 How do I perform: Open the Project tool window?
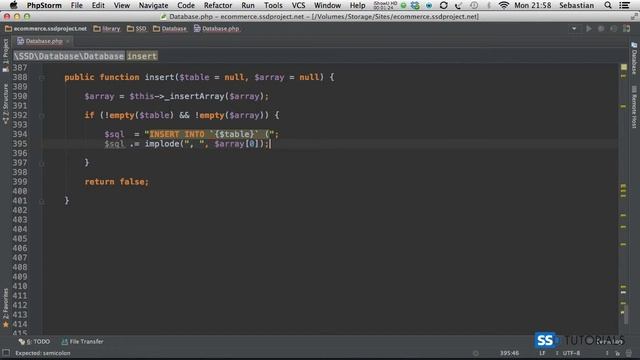[5, 55]
